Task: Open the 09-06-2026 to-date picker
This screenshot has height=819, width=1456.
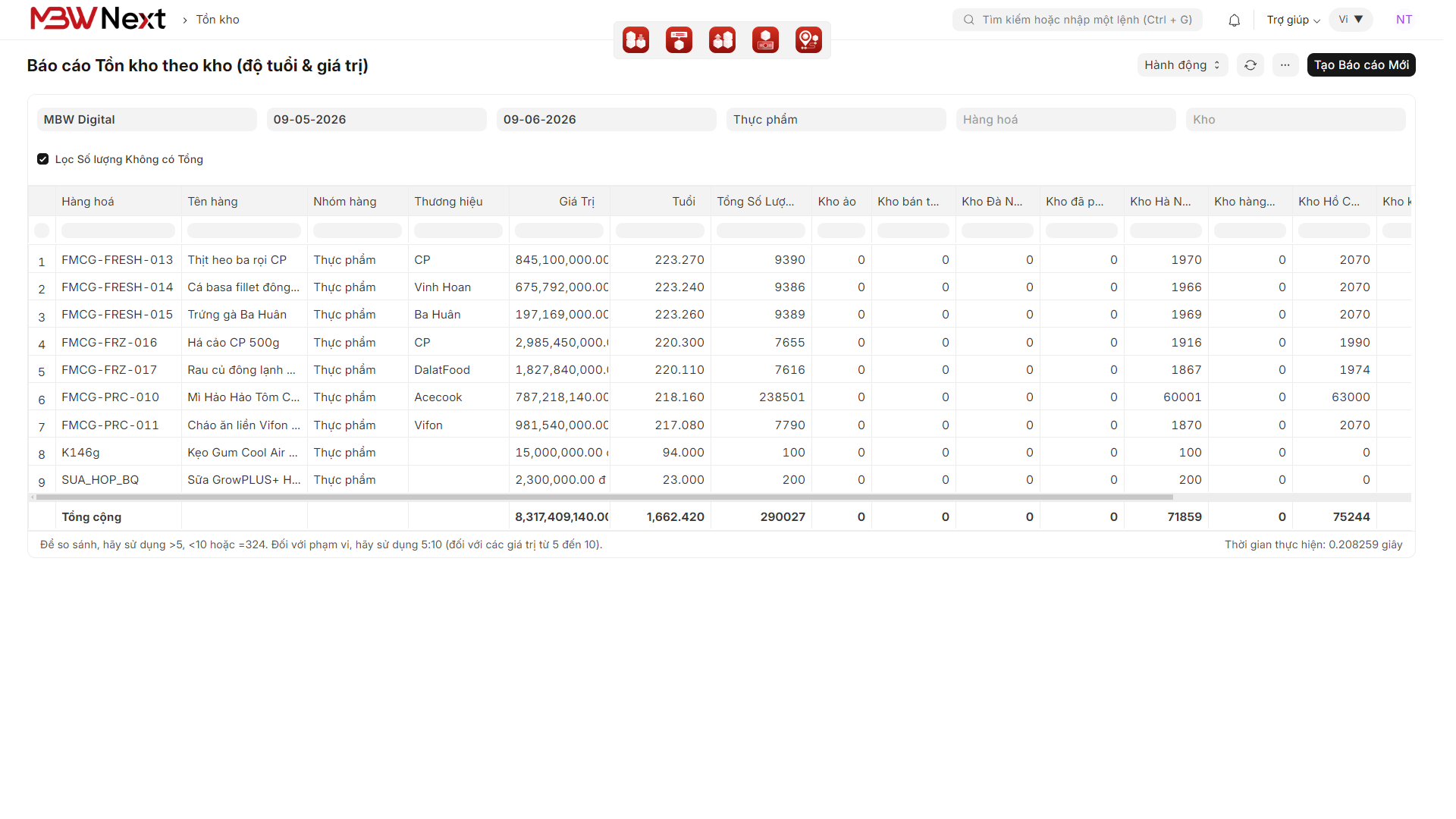Action: point(607,120)
